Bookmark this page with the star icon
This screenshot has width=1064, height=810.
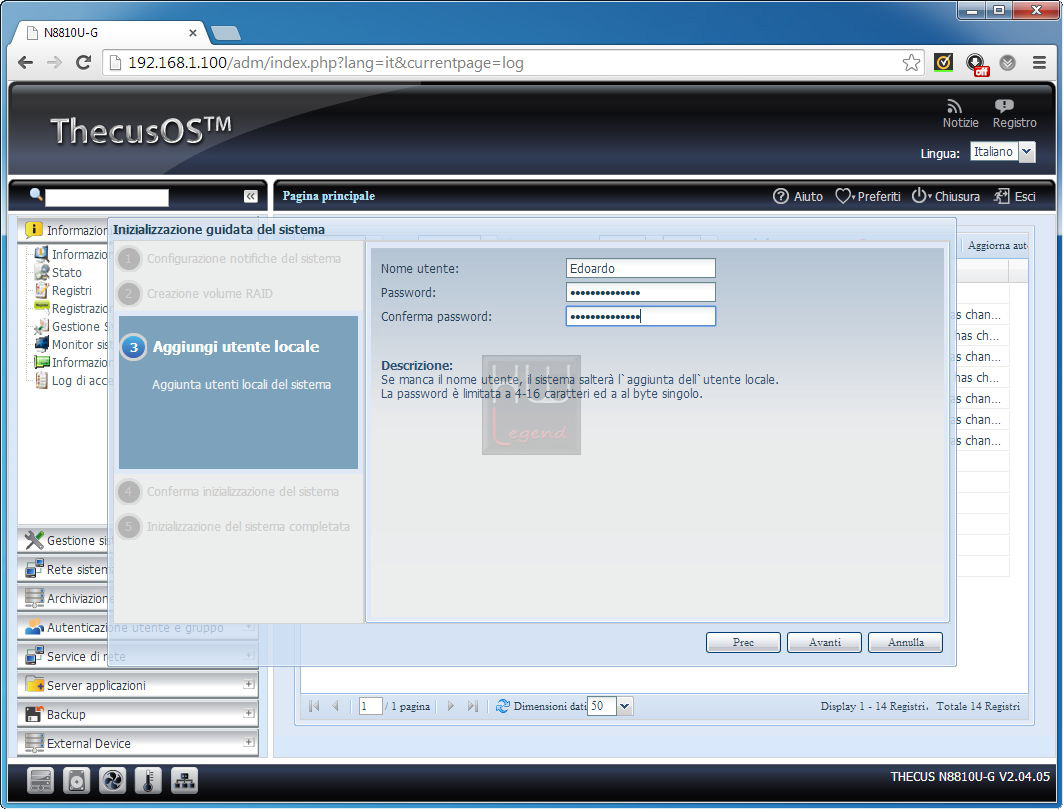pos(911,63)
